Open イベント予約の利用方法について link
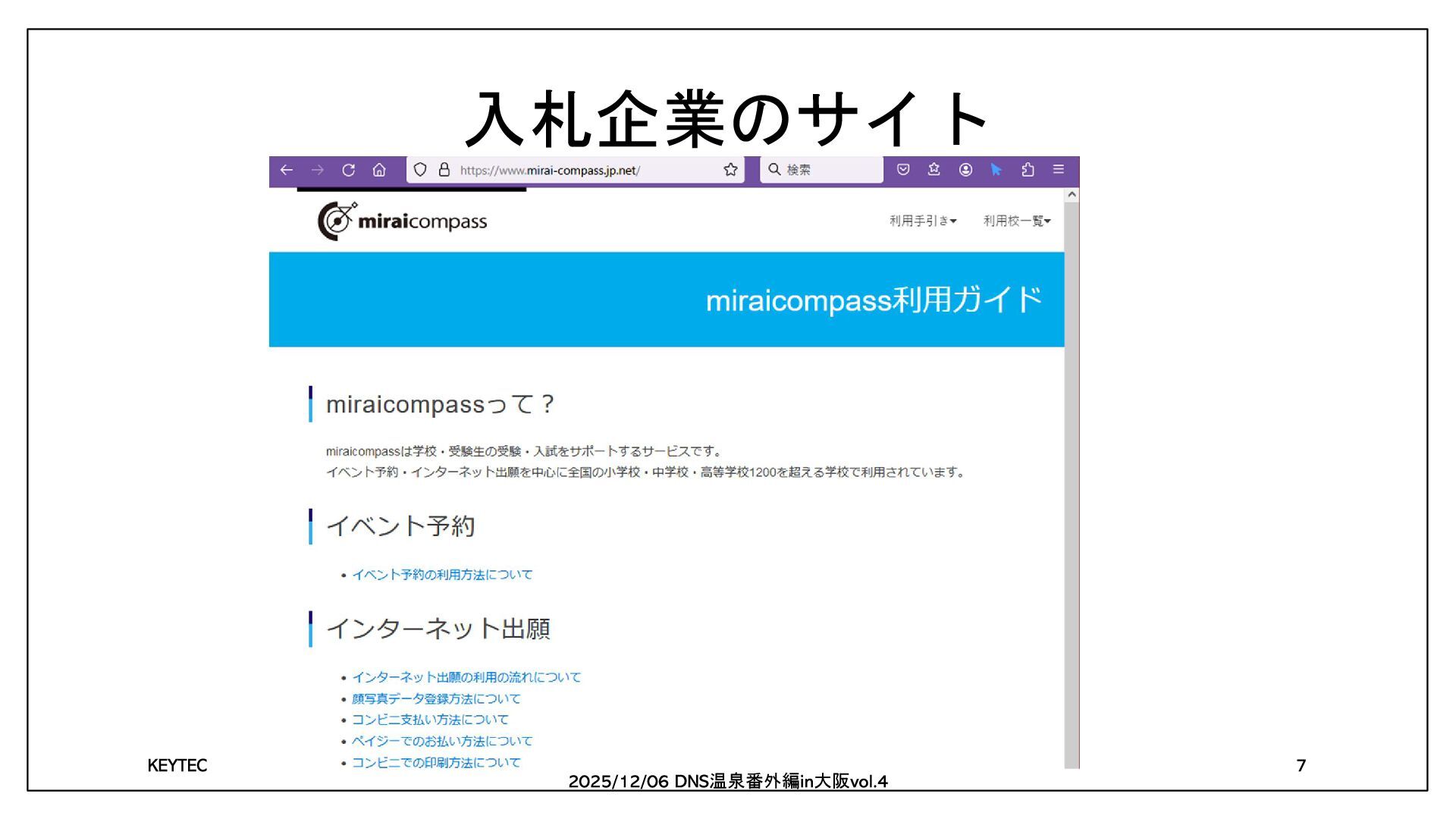 coord(442,575)
